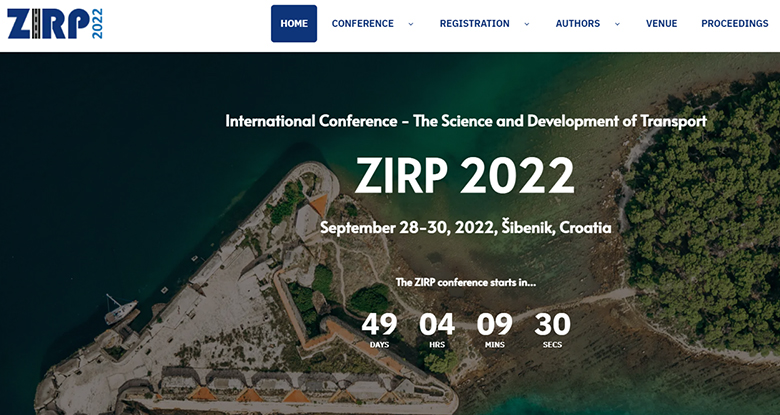Expand the Conference dropdown chevron
The image size is (780, 415).
coord(411,24)
